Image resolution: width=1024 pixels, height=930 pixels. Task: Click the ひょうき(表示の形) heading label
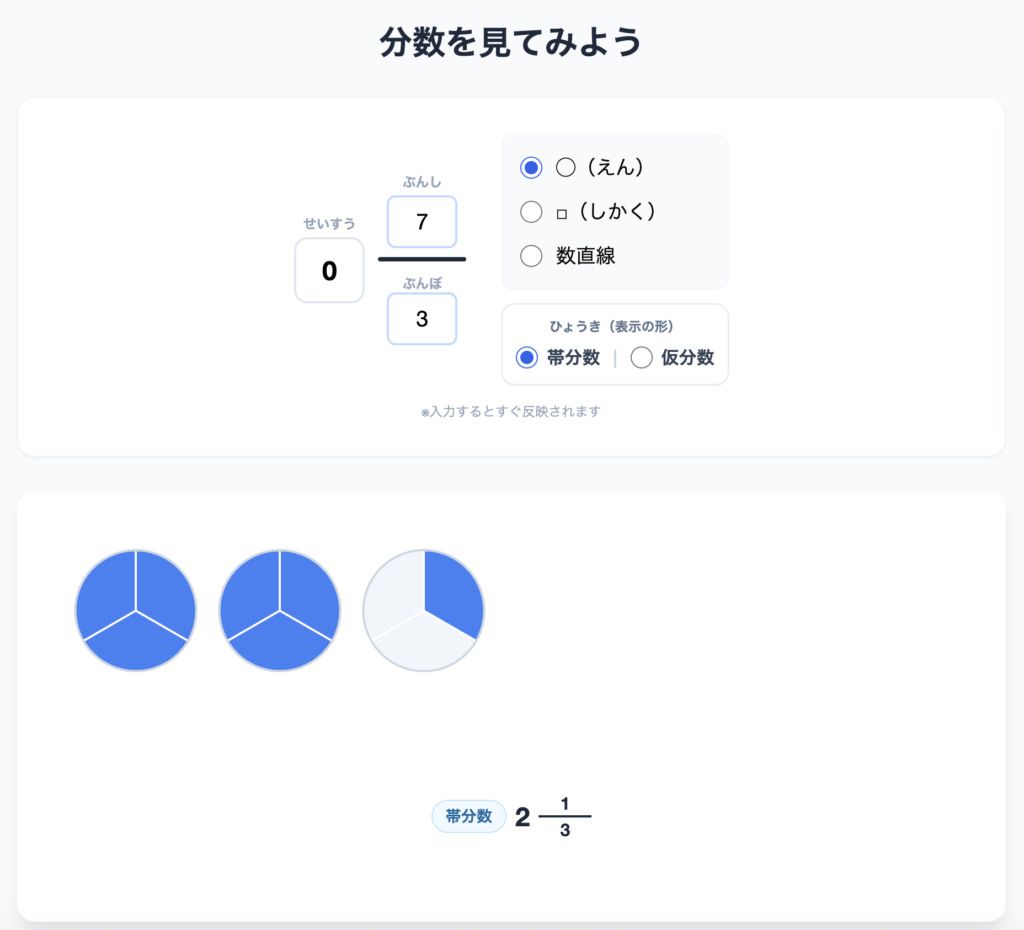[615, 326]
